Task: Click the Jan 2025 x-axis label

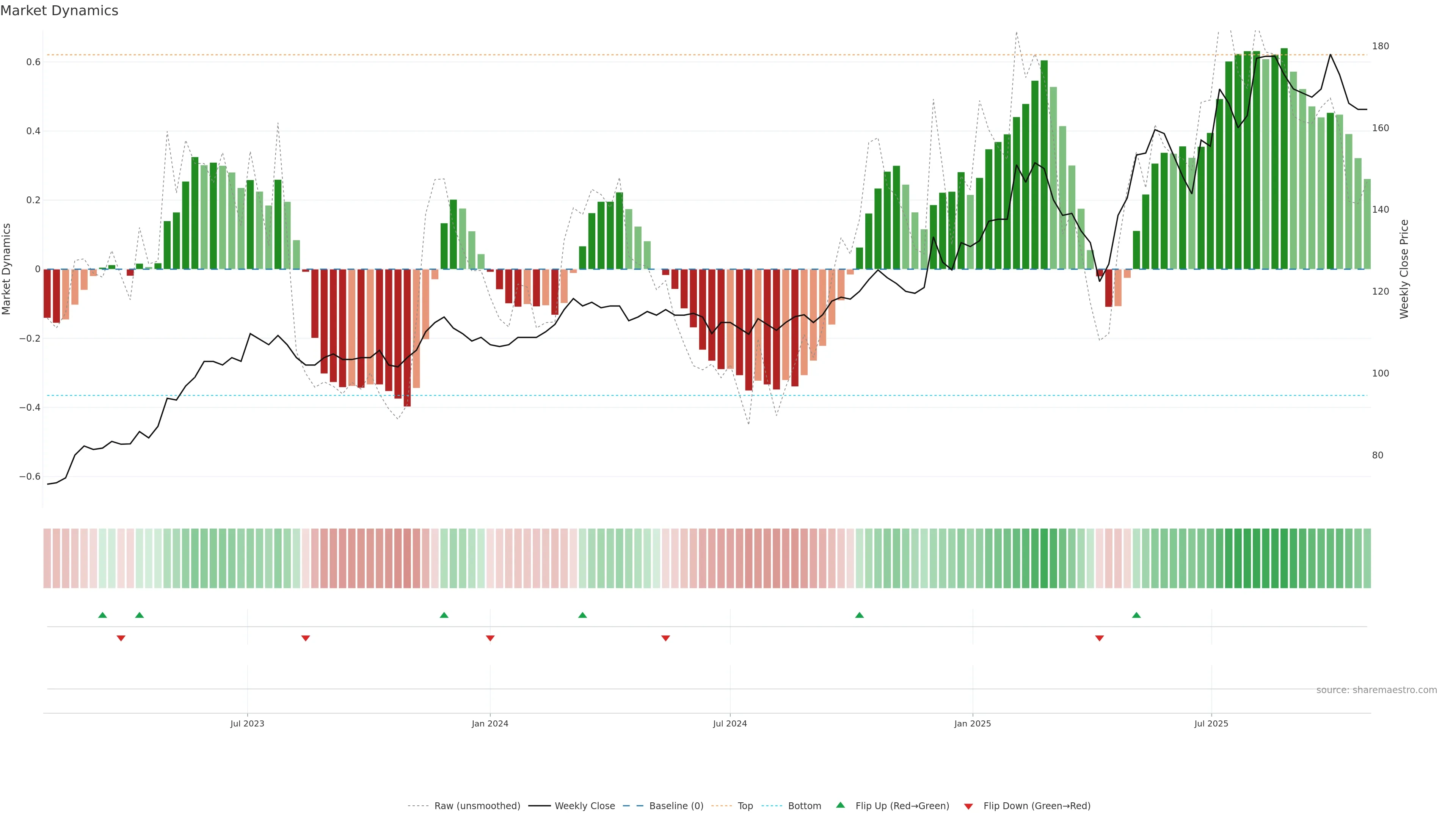Action: (x=972, y=723)
